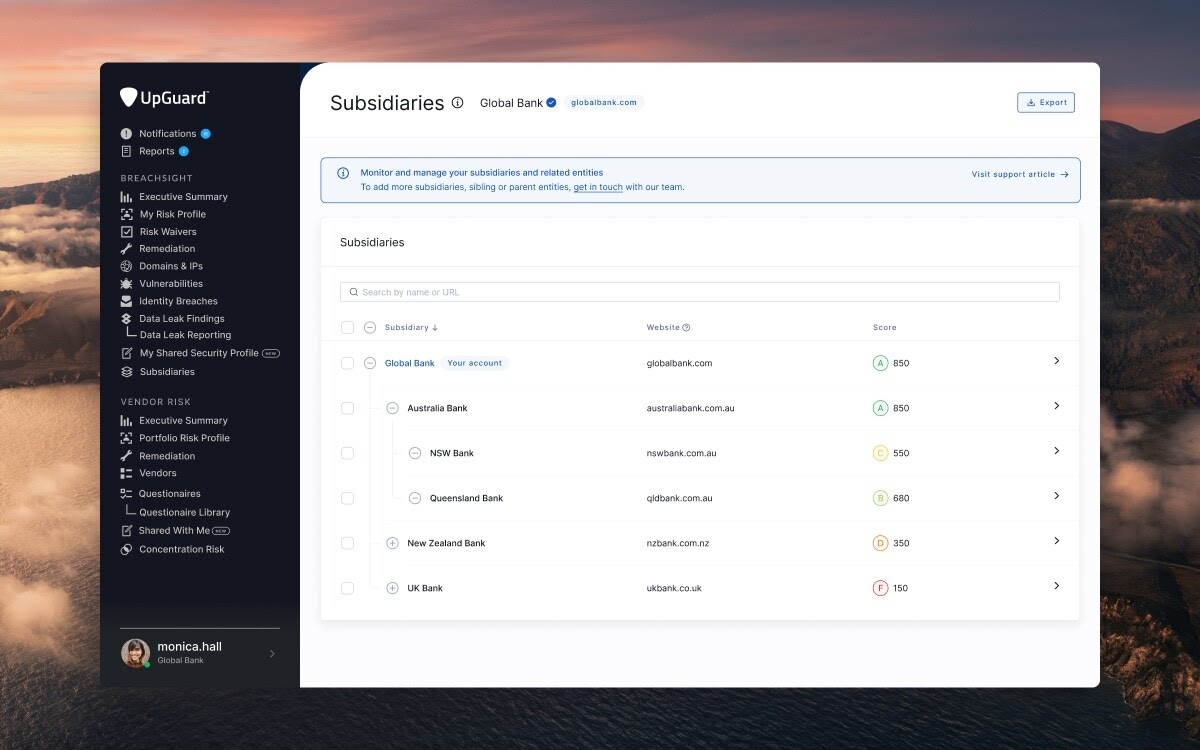
Task: Tick the checkbox for New Zealand Bank row
Action: click(347, 543)
